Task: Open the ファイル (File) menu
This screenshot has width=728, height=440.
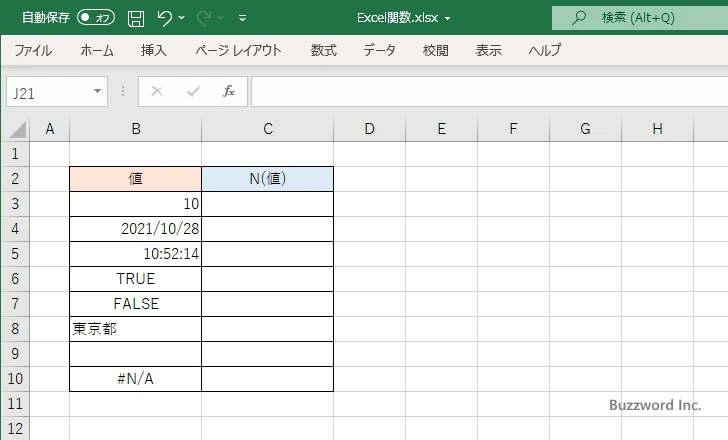Action: 33,50
